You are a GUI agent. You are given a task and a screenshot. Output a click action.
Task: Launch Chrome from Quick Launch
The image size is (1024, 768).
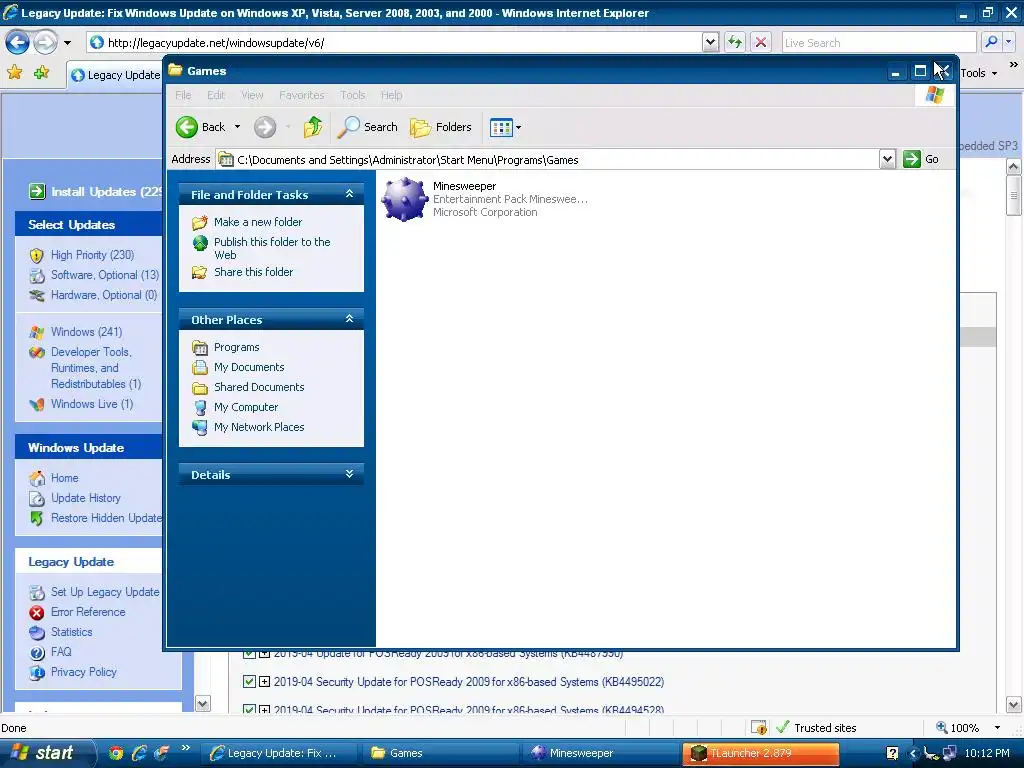pyautogui.click(x=116, y=753)
